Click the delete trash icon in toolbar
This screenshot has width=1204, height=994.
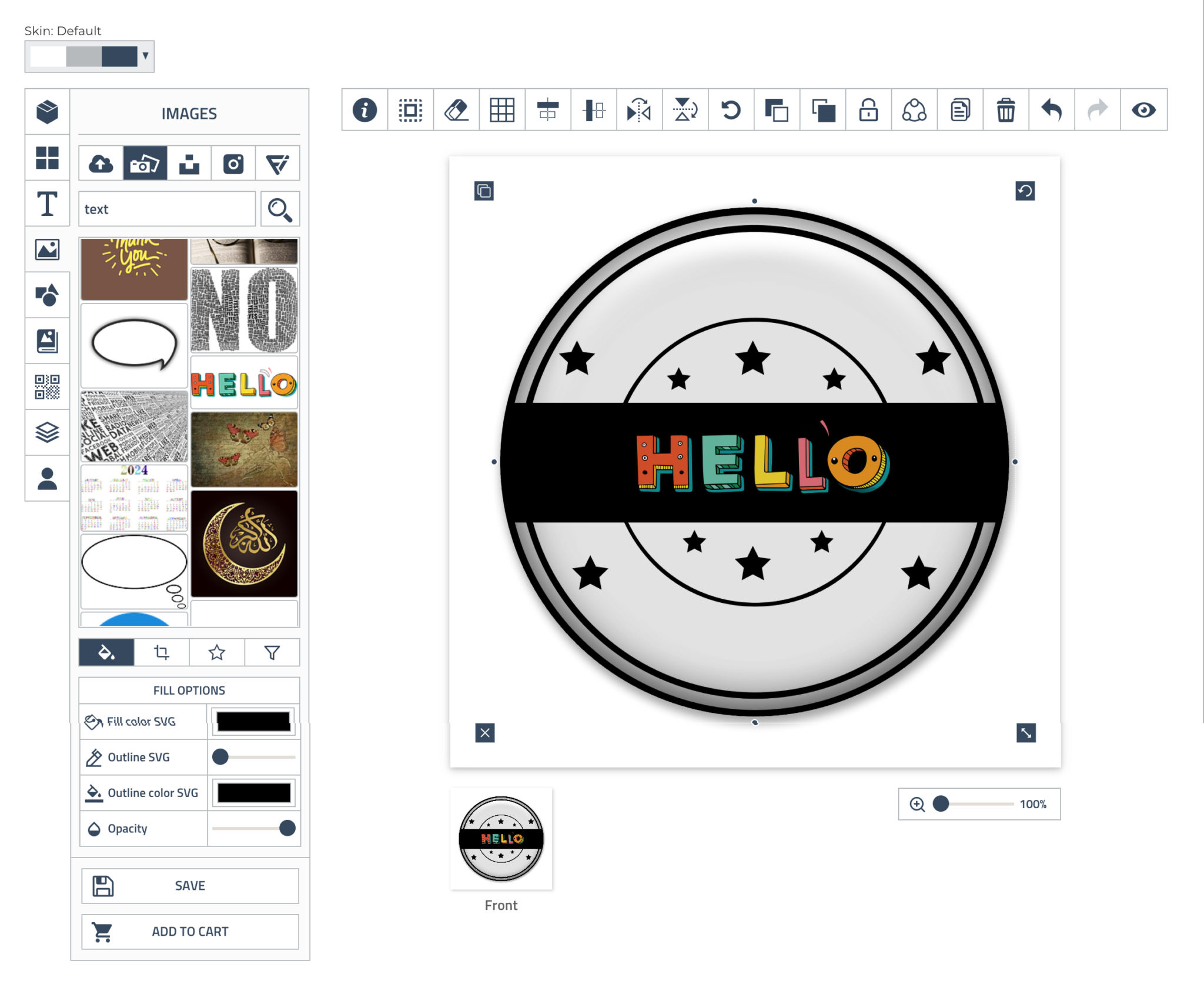click(1005, 110)
